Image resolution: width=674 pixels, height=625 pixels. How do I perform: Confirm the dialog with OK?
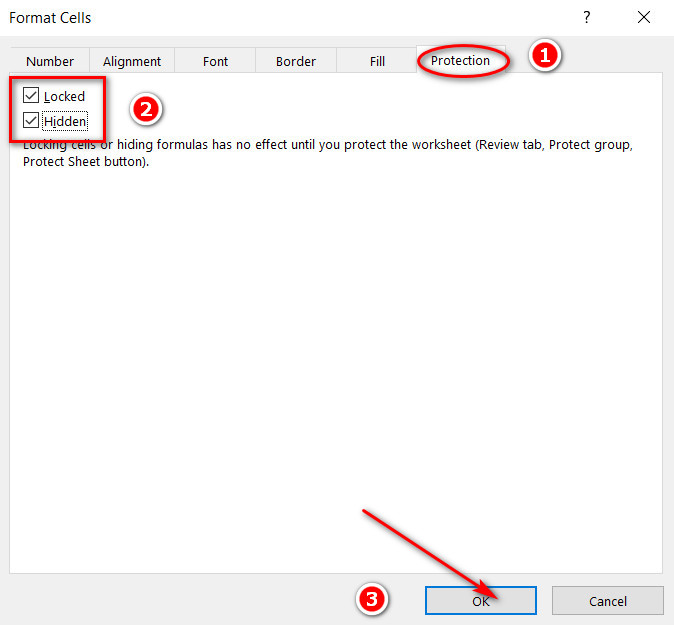point(481,600)
